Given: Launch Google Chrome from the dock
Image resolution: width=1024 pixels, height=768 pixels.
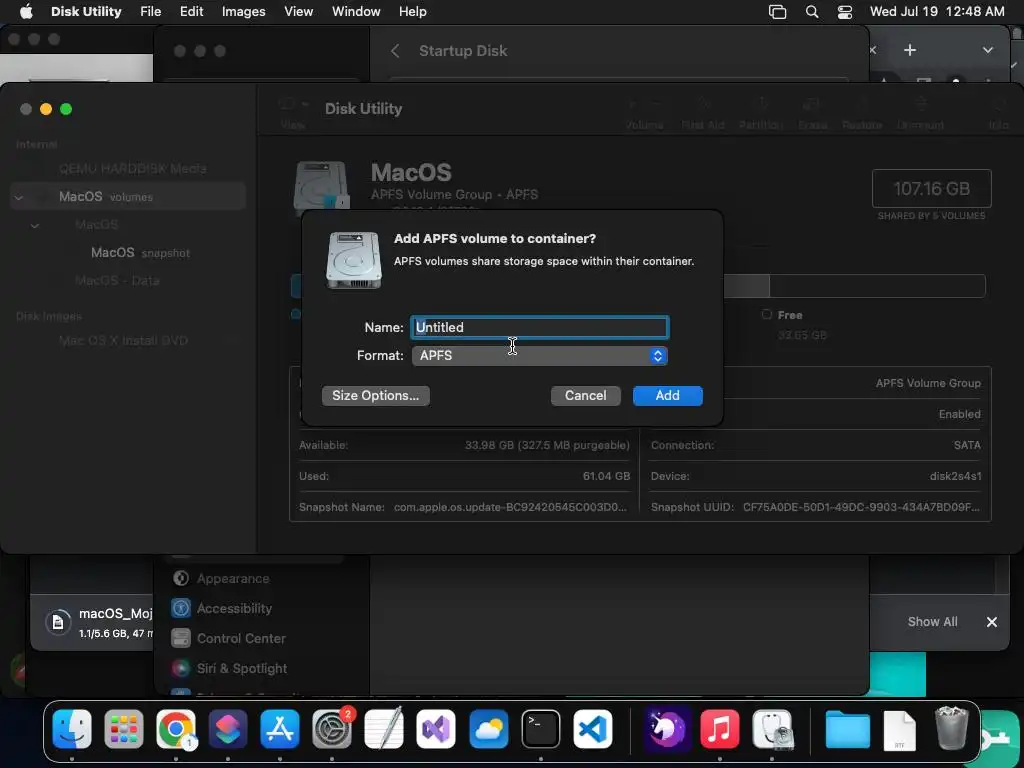Looking at the screenshot, I should [176, 729].
